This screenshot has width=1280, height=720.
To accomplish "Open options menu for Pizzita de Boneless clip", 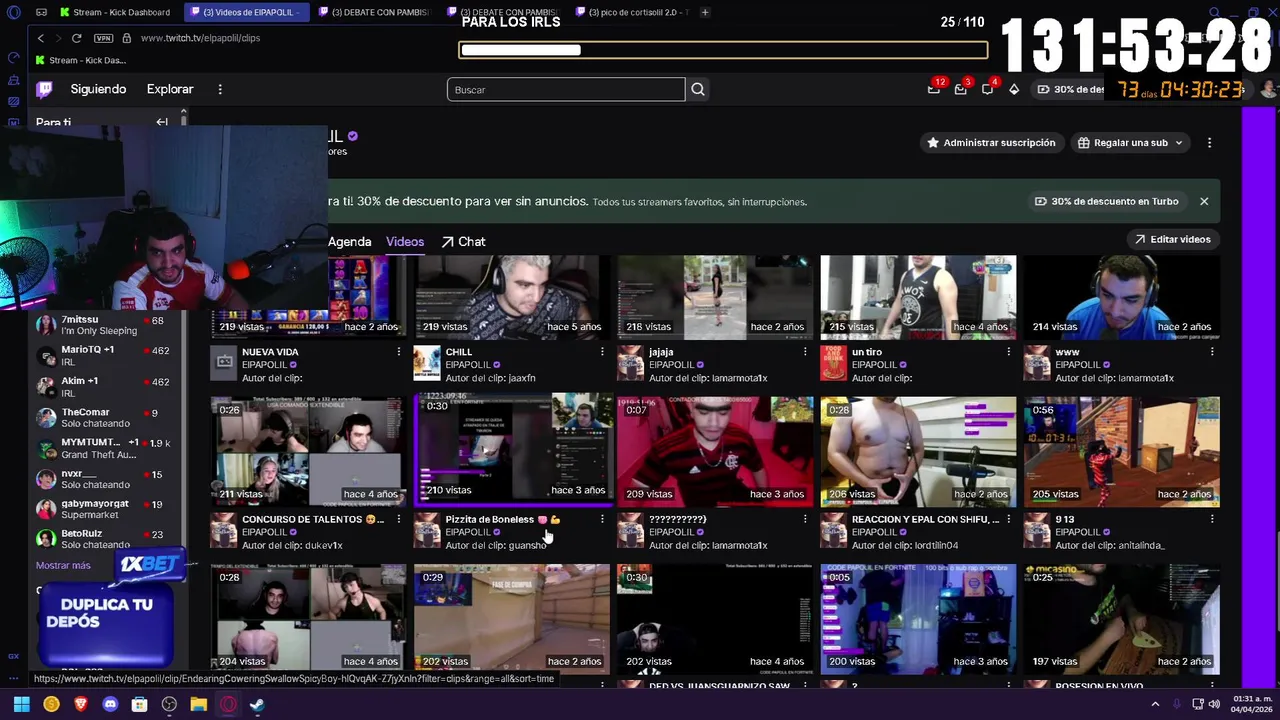I will coord(602,519).
